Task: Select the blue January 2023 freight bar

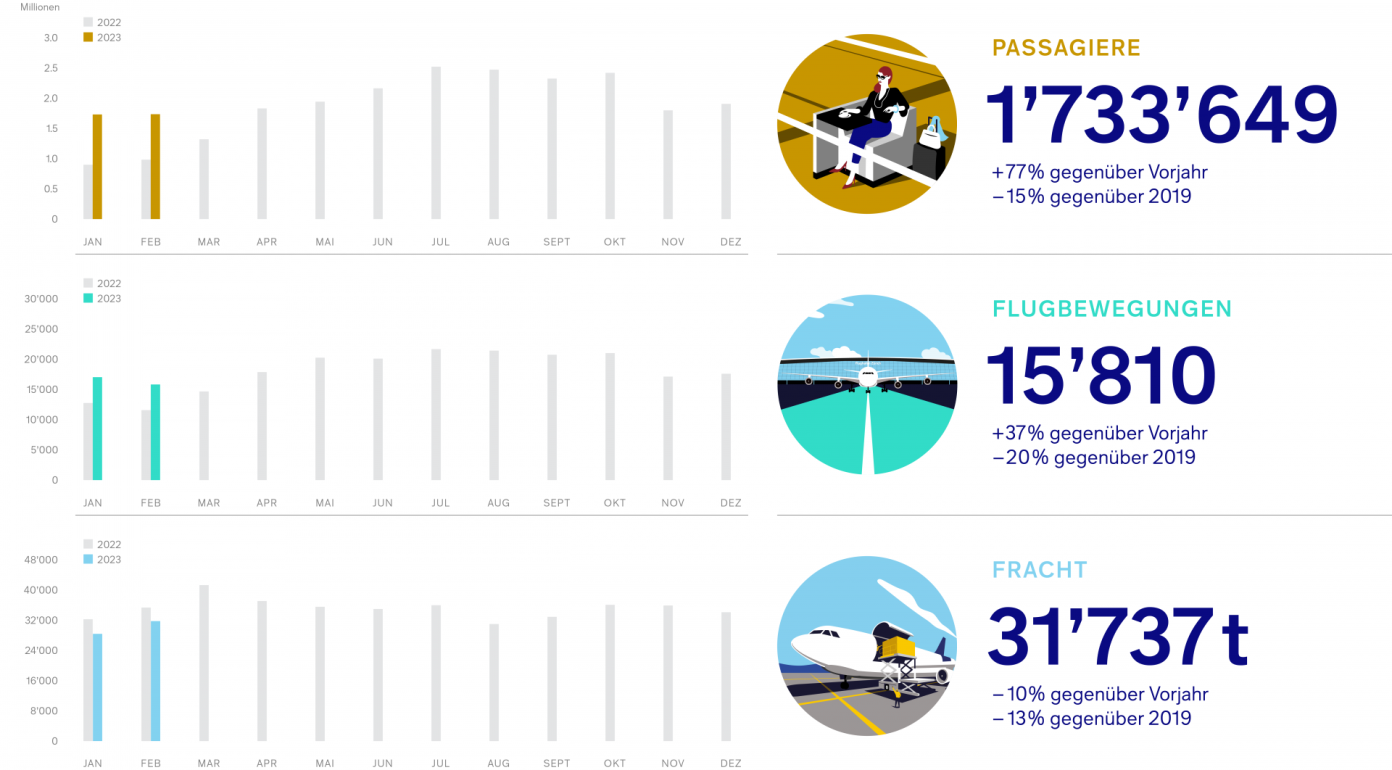Action: click(x=97, y=687)
